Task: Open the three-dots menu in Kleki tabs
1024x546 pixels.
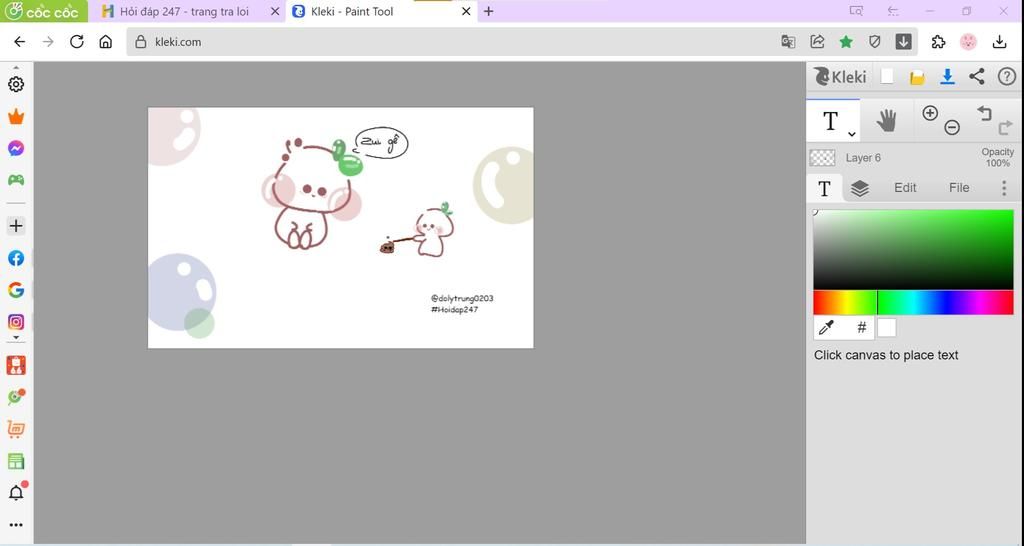Action: (1004, 188)
